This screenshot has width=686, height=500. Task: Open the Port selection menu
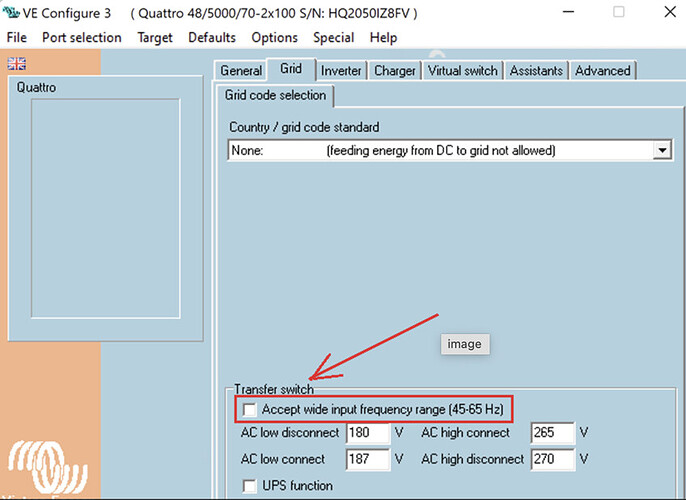pyautogui.click(x=82, y=38)
